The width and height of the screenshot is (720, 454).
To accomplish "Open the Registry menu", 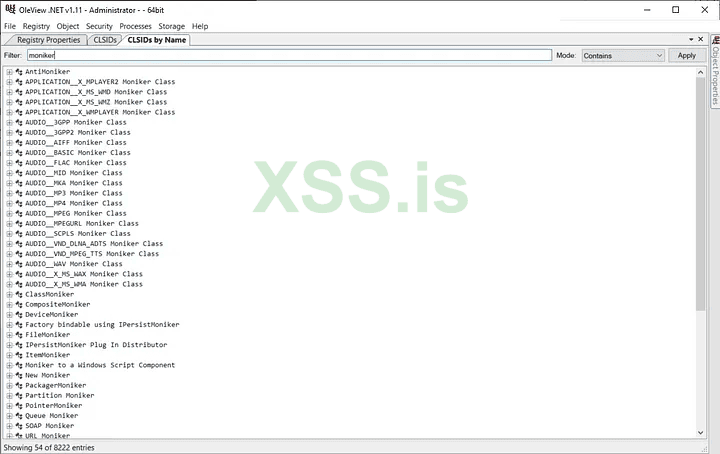I will pos(36,26).
